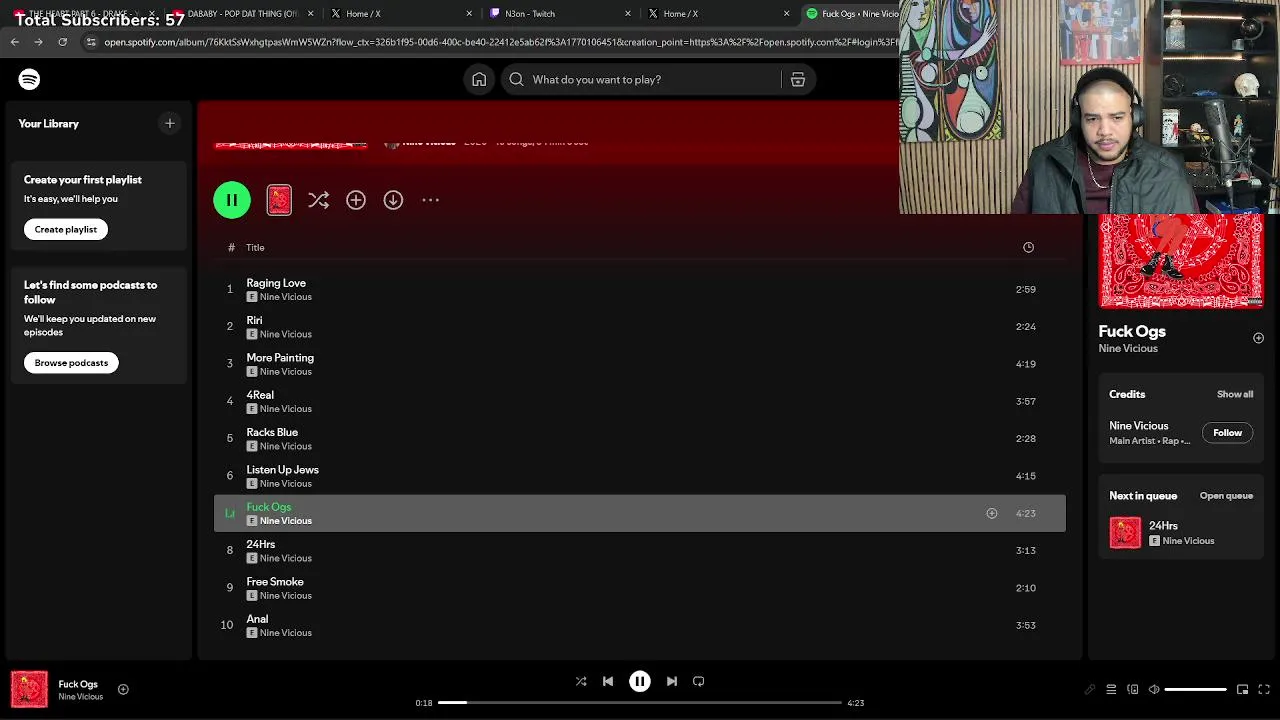Sort by the duration clock column header
The image size is (1280, 720).
point(1028,247)
